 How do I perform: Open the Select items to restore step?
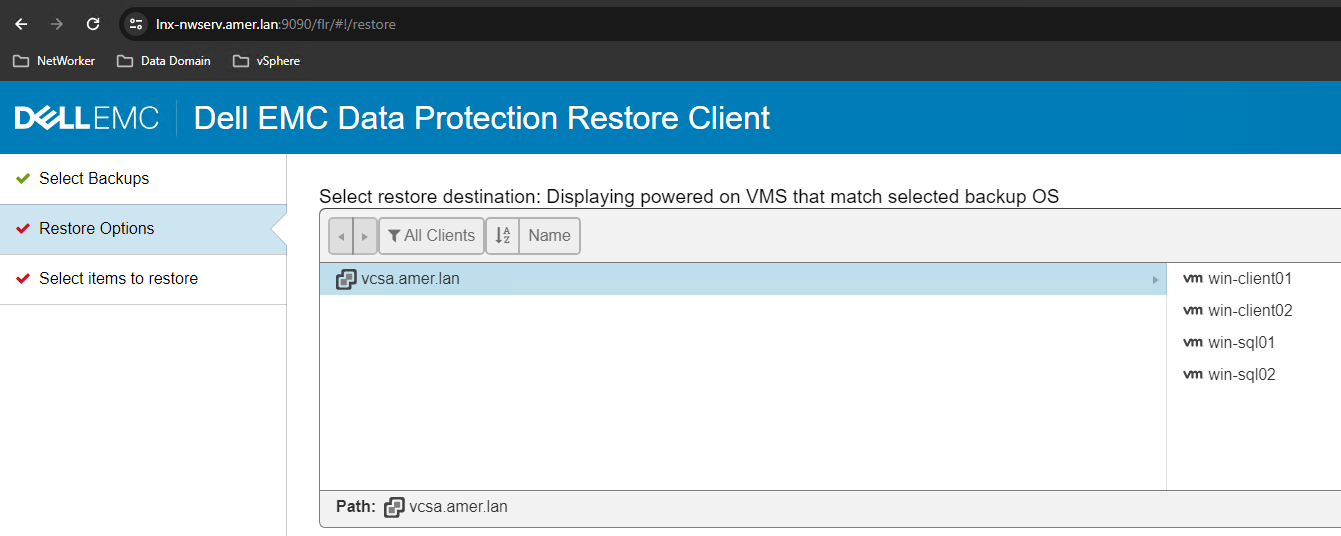[x=118, y=279]
